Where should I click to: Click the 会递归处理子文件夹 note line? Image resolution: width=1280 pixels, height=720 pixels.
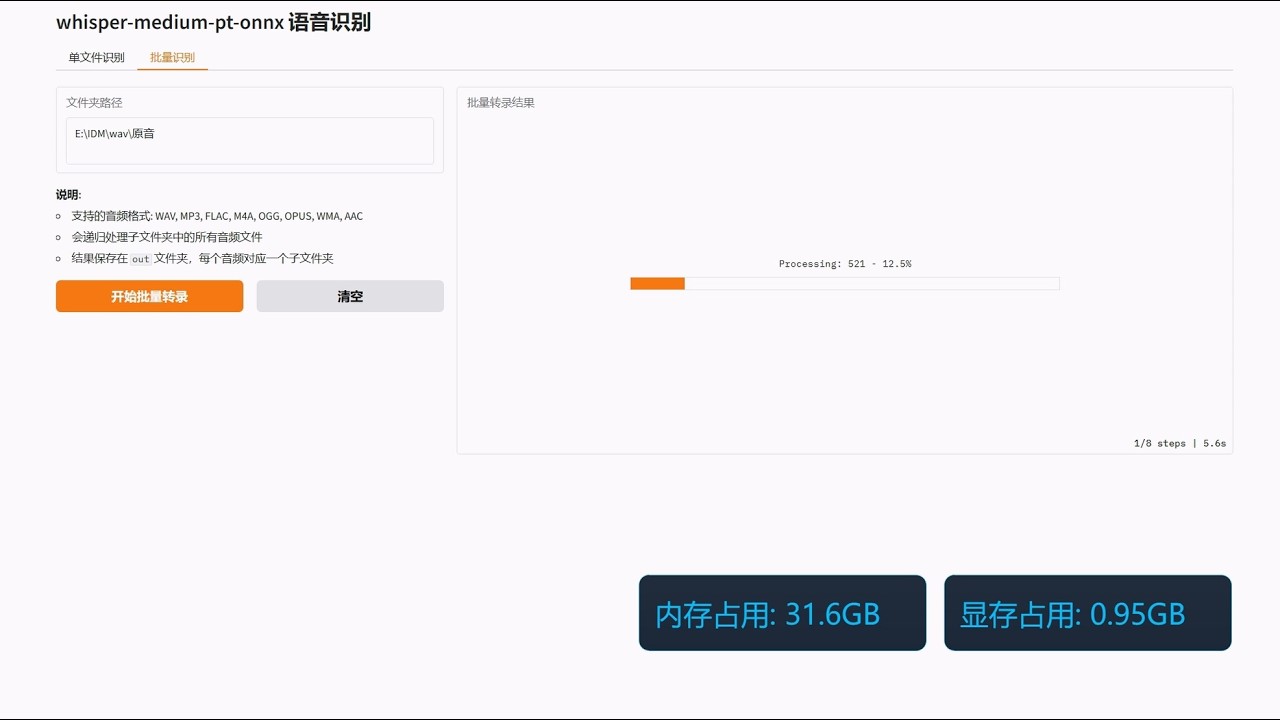click(166, 237)
